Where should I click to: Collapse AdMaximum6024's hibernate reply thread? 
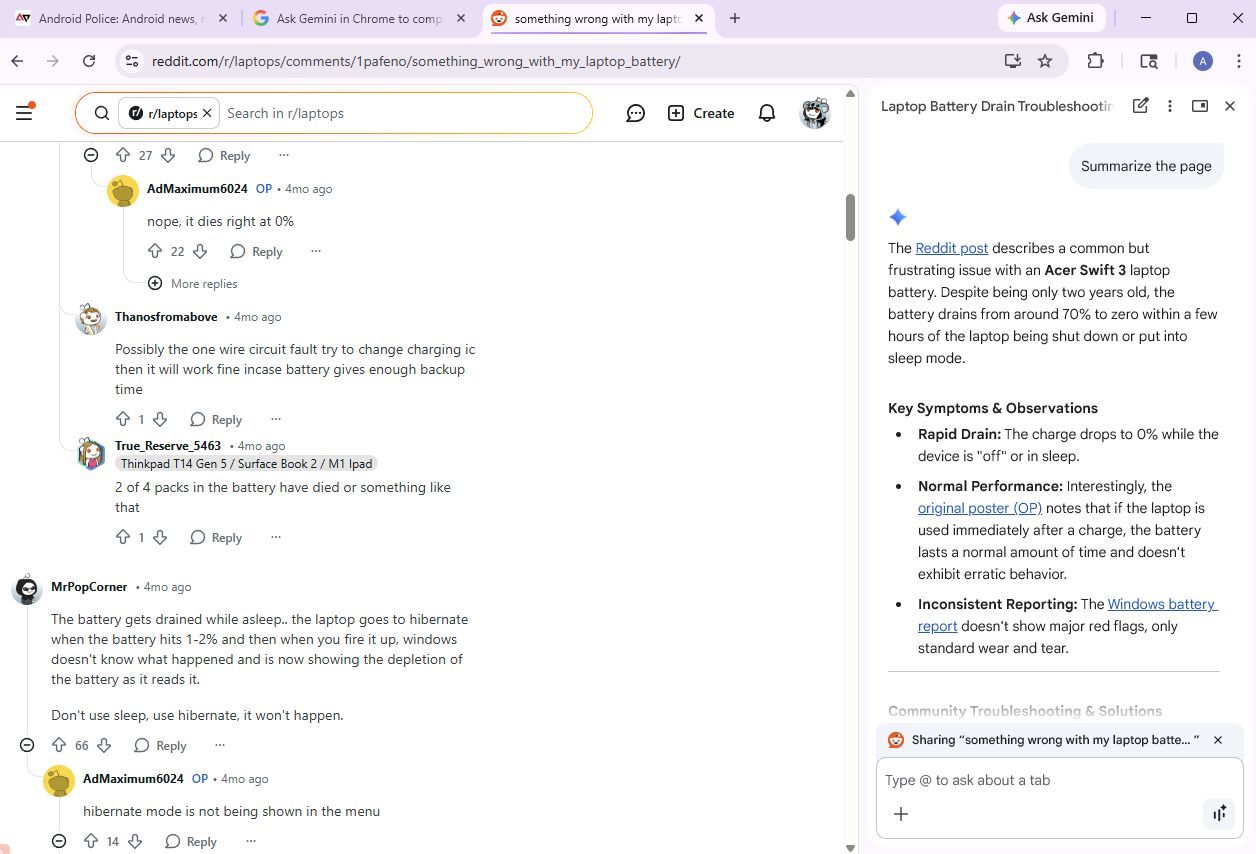(59, 841)
